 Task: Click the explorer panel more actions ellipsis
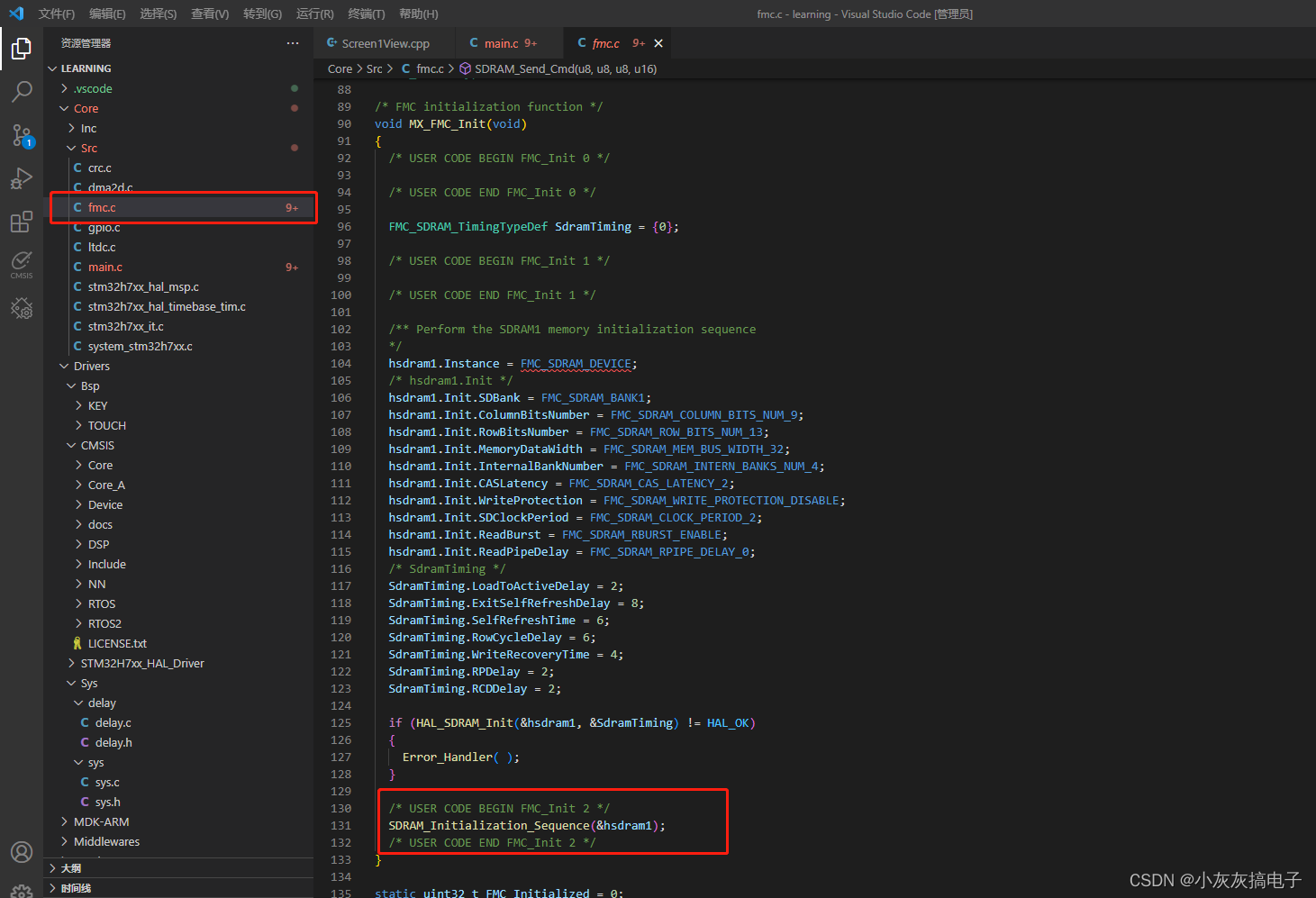[x=293, y=43]
